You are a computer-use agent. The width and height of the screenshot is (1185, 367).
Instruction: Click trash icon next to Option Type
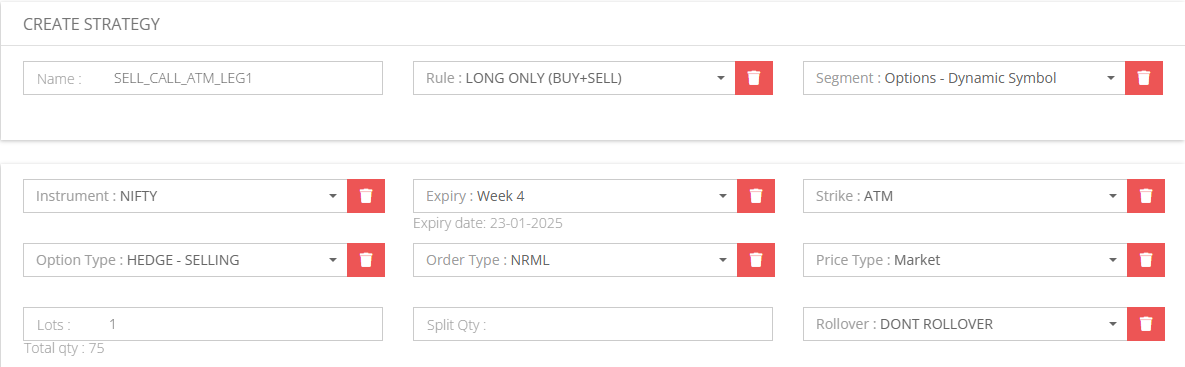coord(366,260)
